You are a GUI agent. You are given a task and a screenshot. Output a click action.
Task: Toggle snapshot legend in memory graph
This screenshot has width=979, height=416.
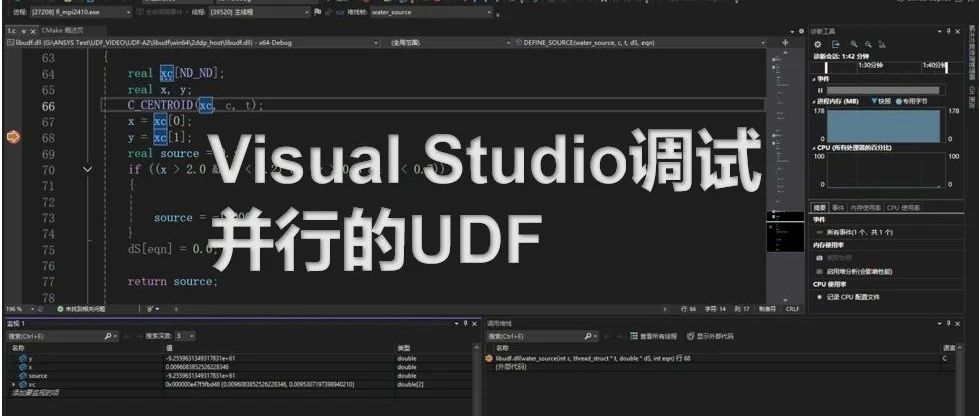click(881, 101)
